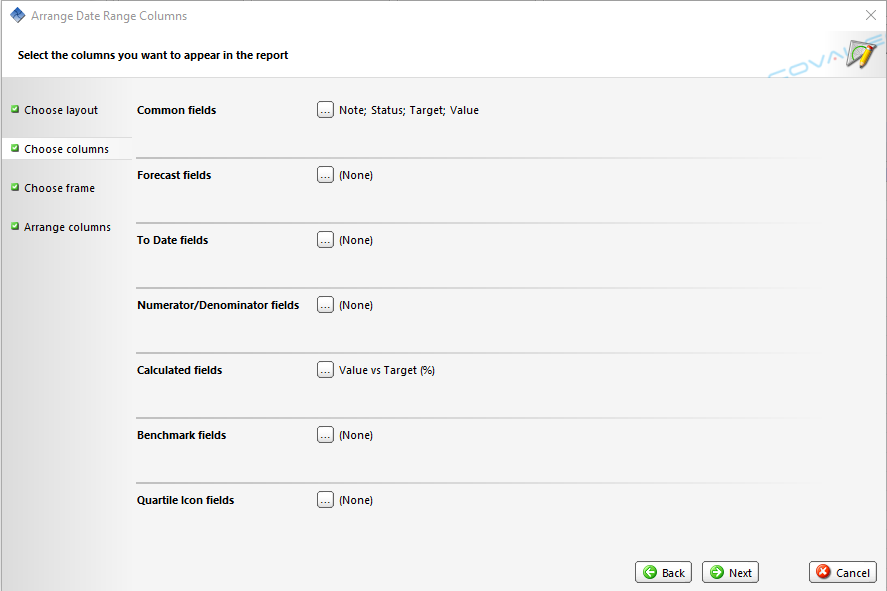Screen dimensions: 887x591
Task: Go to the Choose frame step
Action: pos(59,188)
